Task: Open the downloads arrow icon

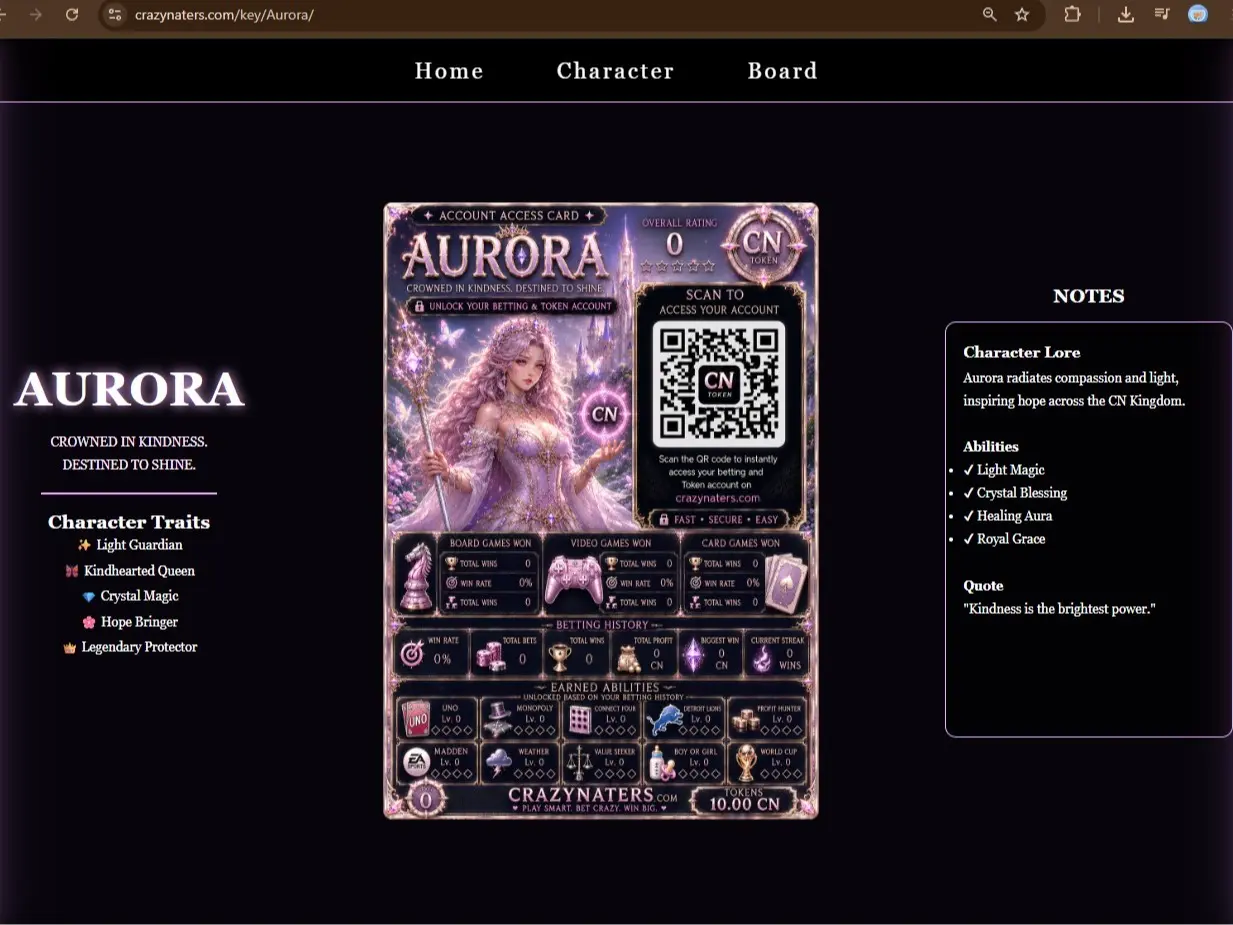Action: [x=1126, y=15]
